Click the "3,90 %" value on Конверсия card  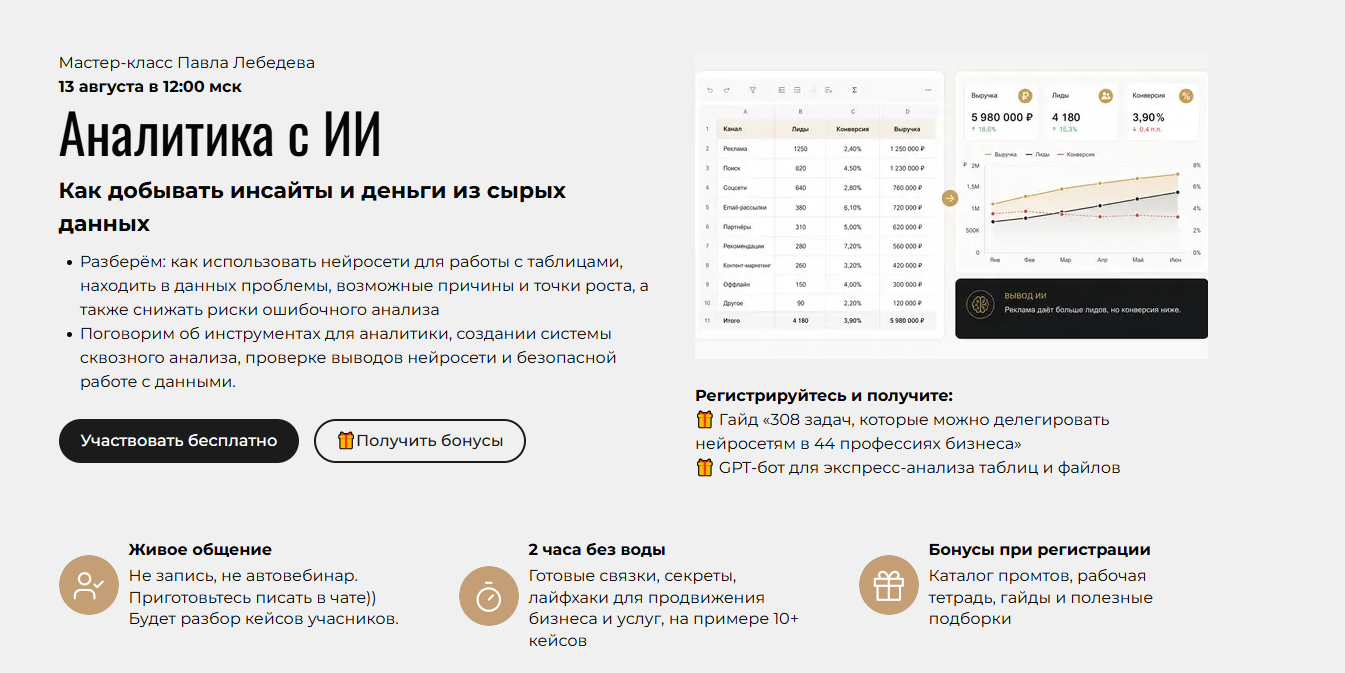click(1148, 117)
